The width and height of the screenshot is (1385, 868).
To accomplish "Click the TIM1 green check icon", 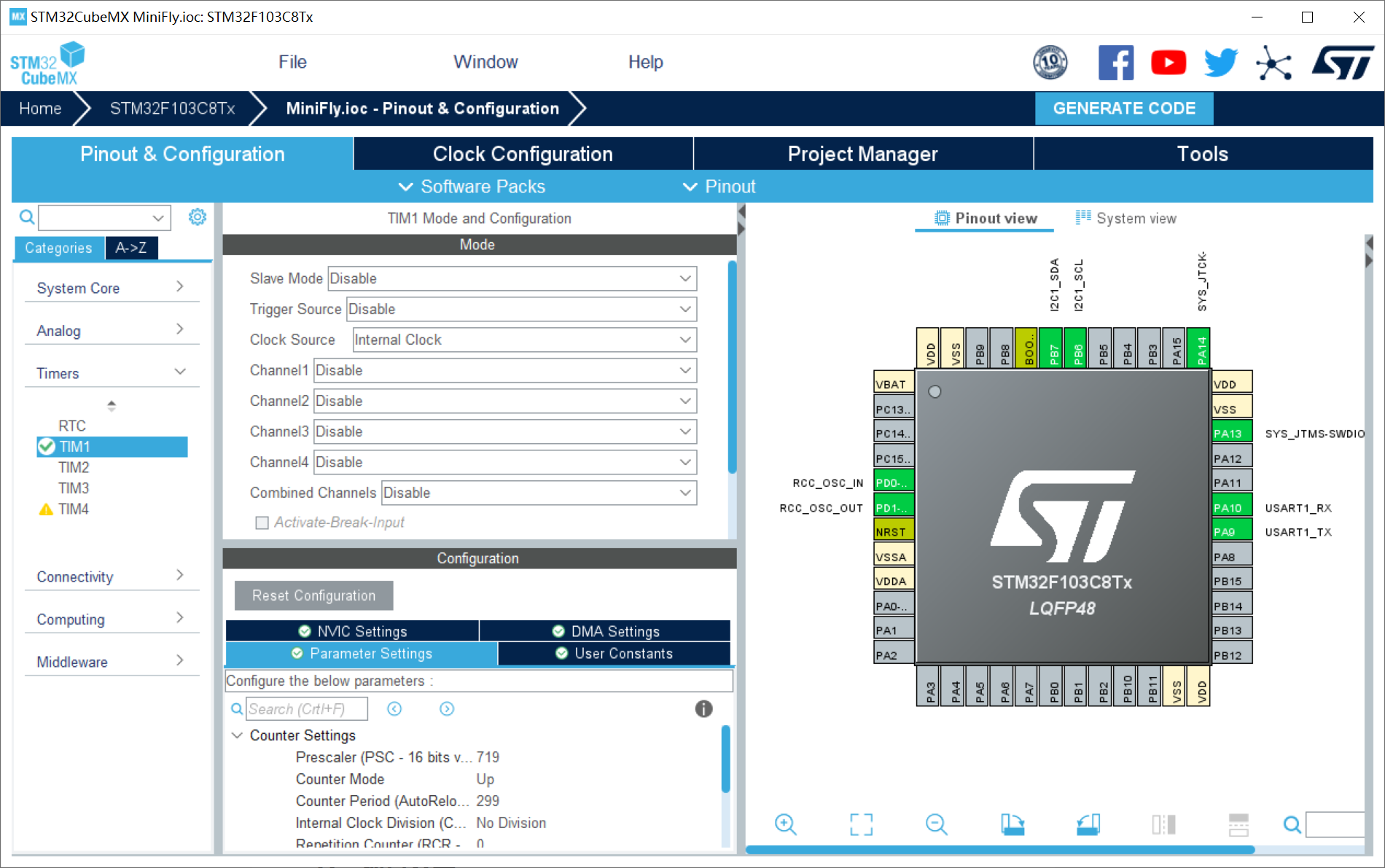I will [x=47, y=446].
